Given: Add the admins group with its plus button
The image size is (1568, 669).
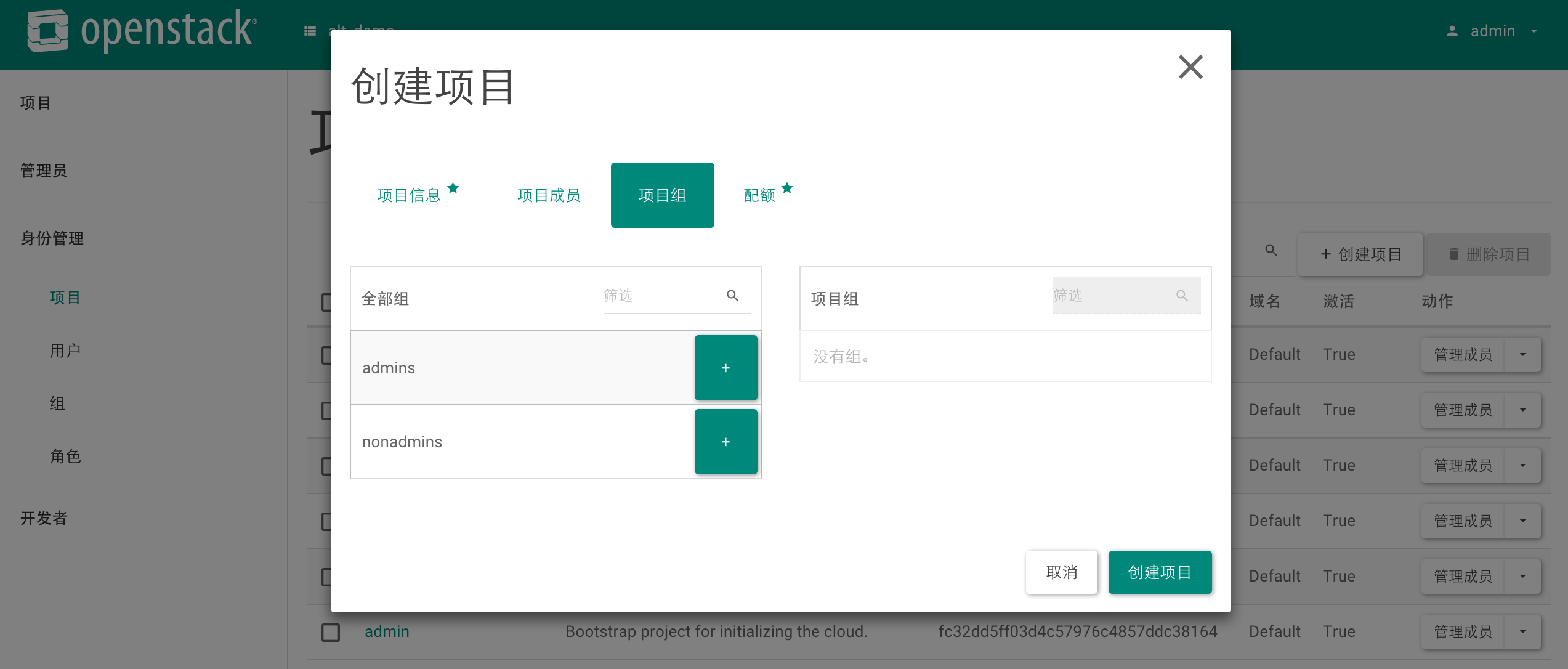Looking at the screenshot, I should [x=725, y=368].
